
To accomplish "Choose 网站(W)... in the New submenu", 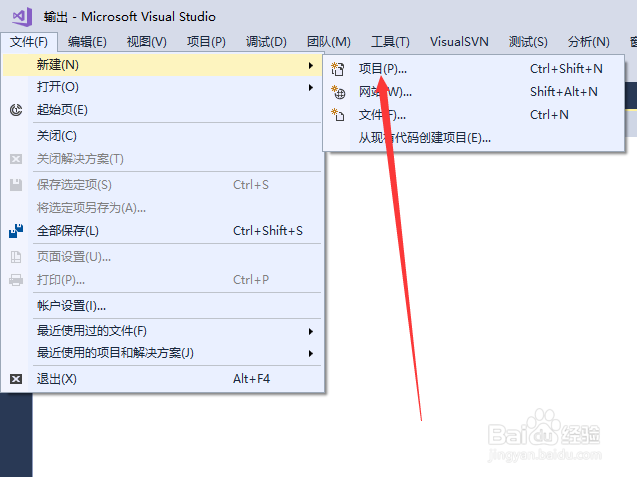I will 474,92.
